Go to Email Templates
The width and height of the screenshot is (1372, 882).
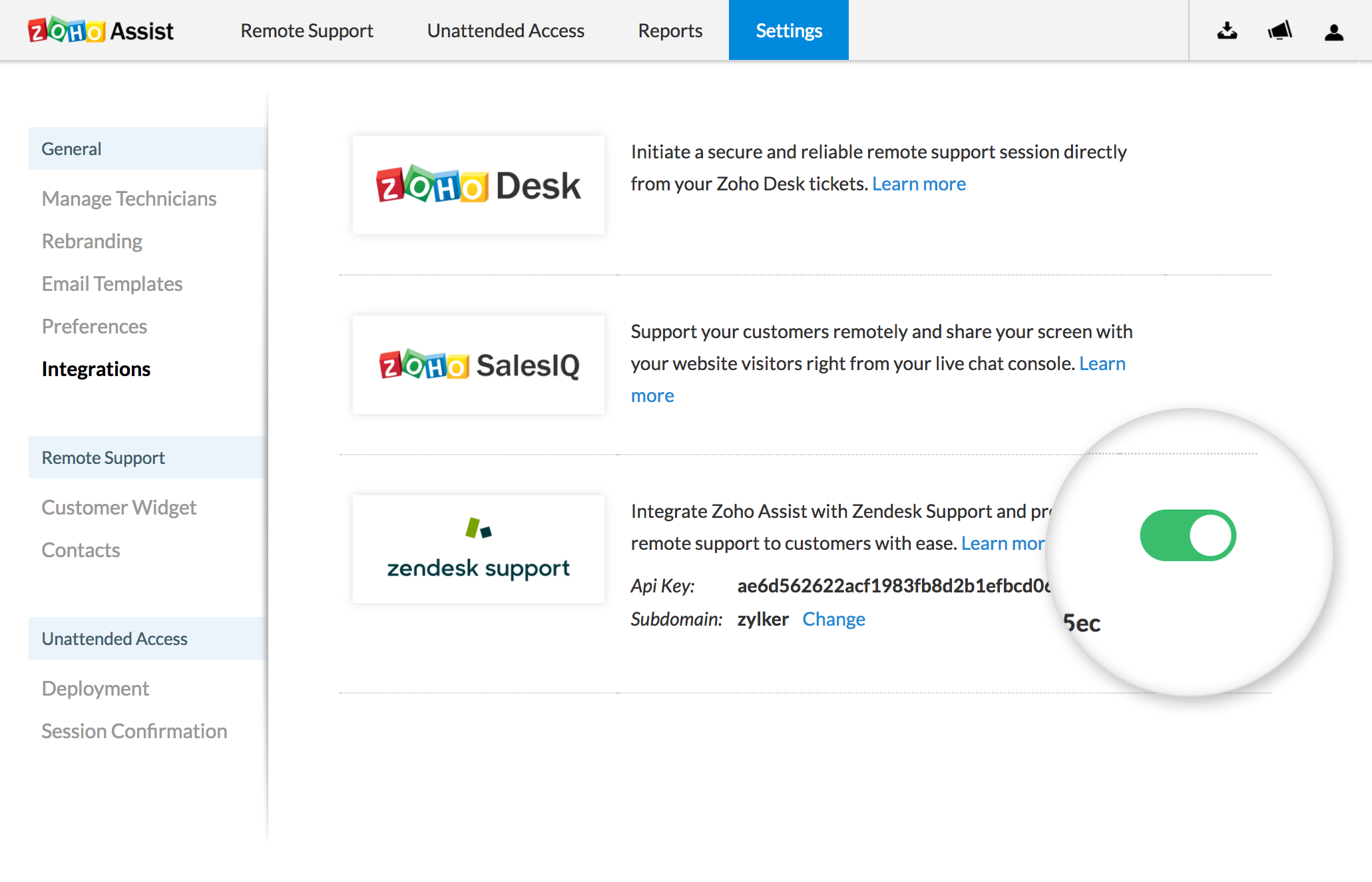(x=112, y=284)
